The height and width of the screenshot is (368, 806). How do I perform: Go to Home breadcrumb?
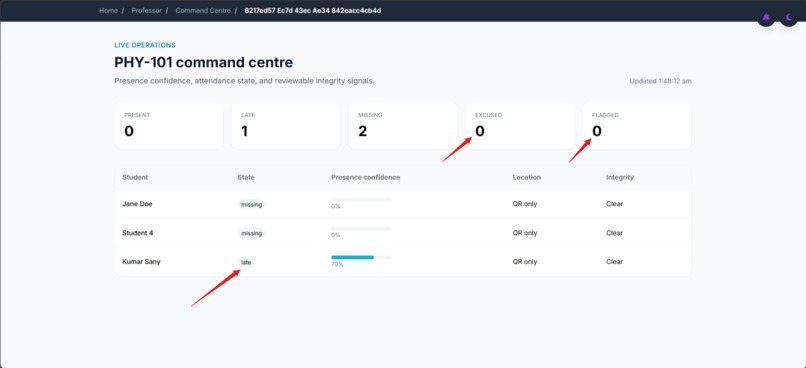(x=108, y=10)
